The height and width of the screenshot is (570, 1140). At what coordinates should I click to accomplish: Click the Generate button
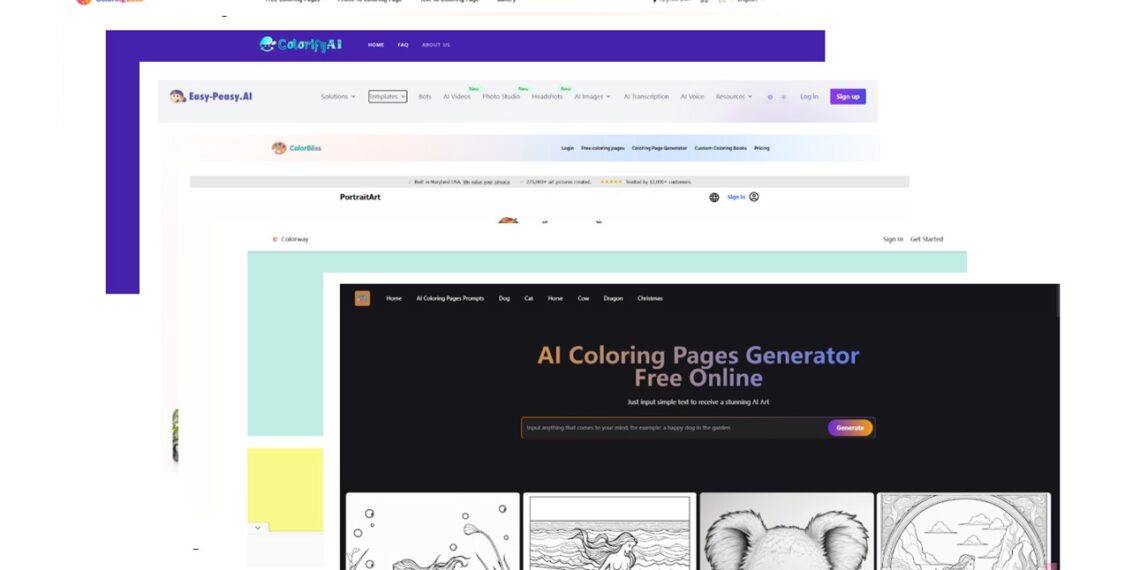(x=850, y=428)
